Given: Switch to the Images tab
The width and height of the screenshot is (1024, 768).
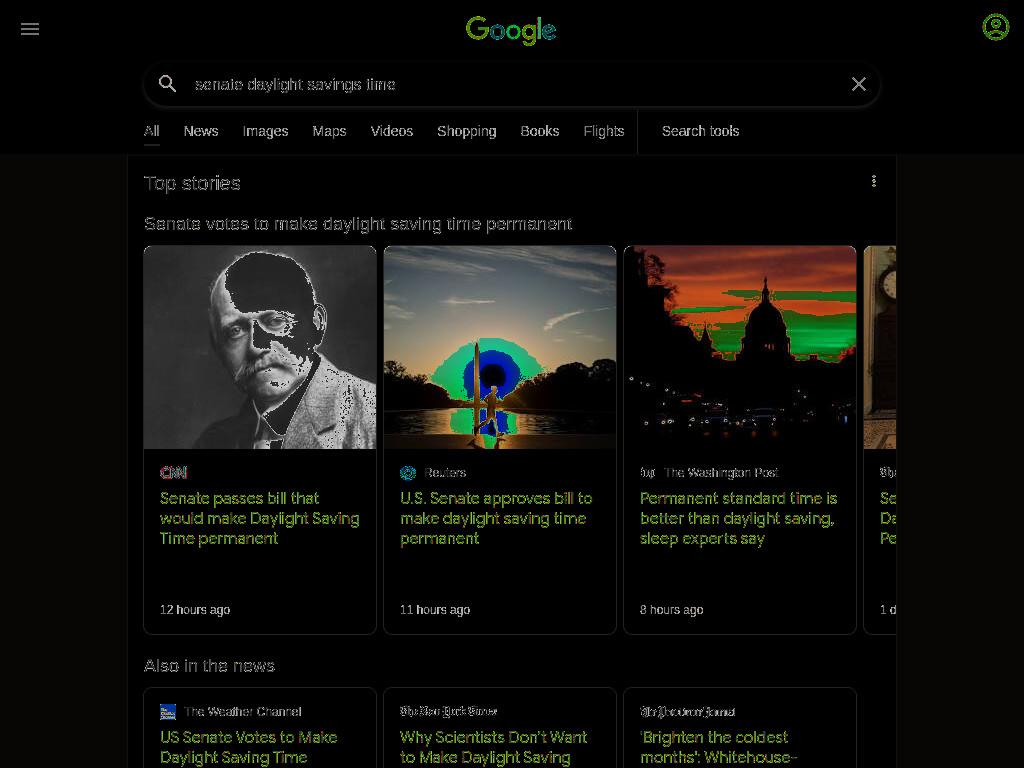Looking at the screenshot, I should coord(265,131).
